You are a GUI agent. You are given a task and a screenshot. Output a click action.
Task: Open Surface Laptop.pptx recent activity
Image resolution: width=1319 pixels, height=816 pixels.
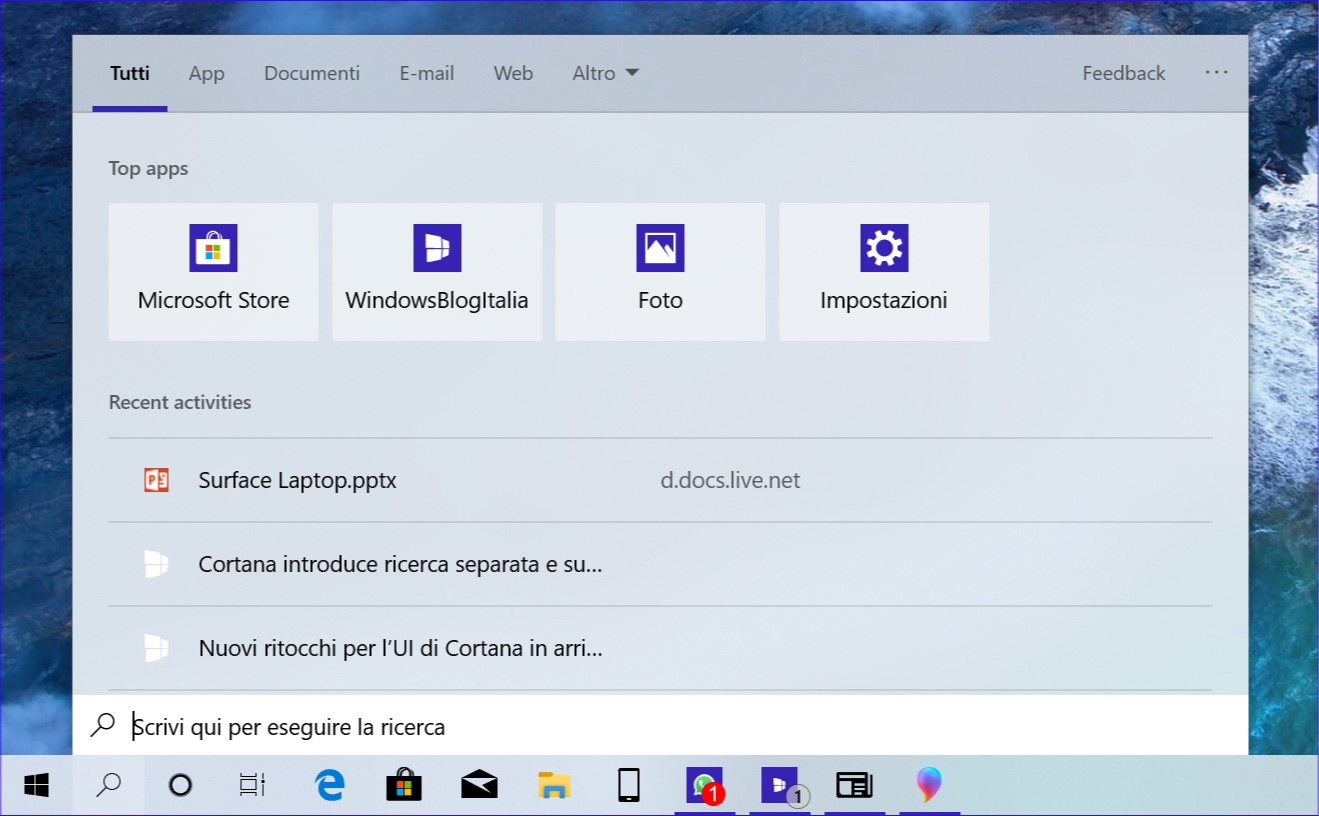pyautogui.click(x=660, y=480)
